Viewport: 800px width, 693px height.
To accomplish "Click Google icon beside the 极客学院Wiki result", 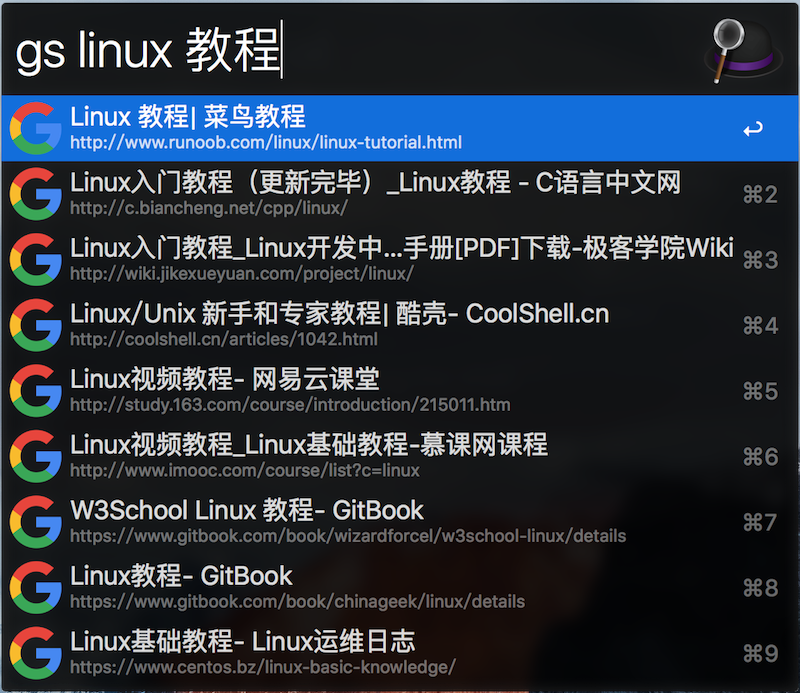I will pyautogui.click(x=34, y=258).
